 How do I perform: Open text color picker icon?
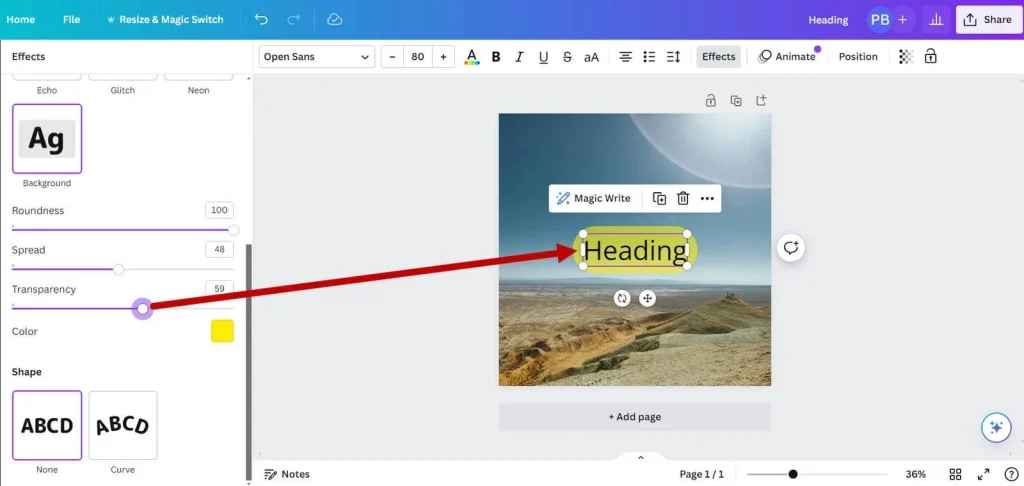[x=472, y=57]
